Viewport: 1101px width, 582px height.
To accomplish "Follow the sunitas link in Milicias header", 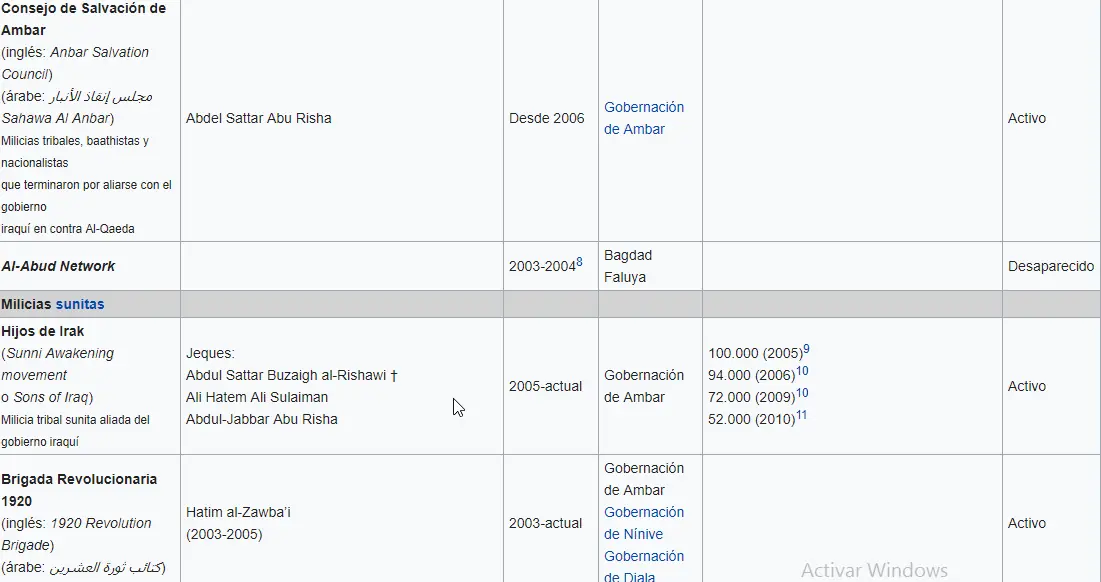I will click(80, 304).
